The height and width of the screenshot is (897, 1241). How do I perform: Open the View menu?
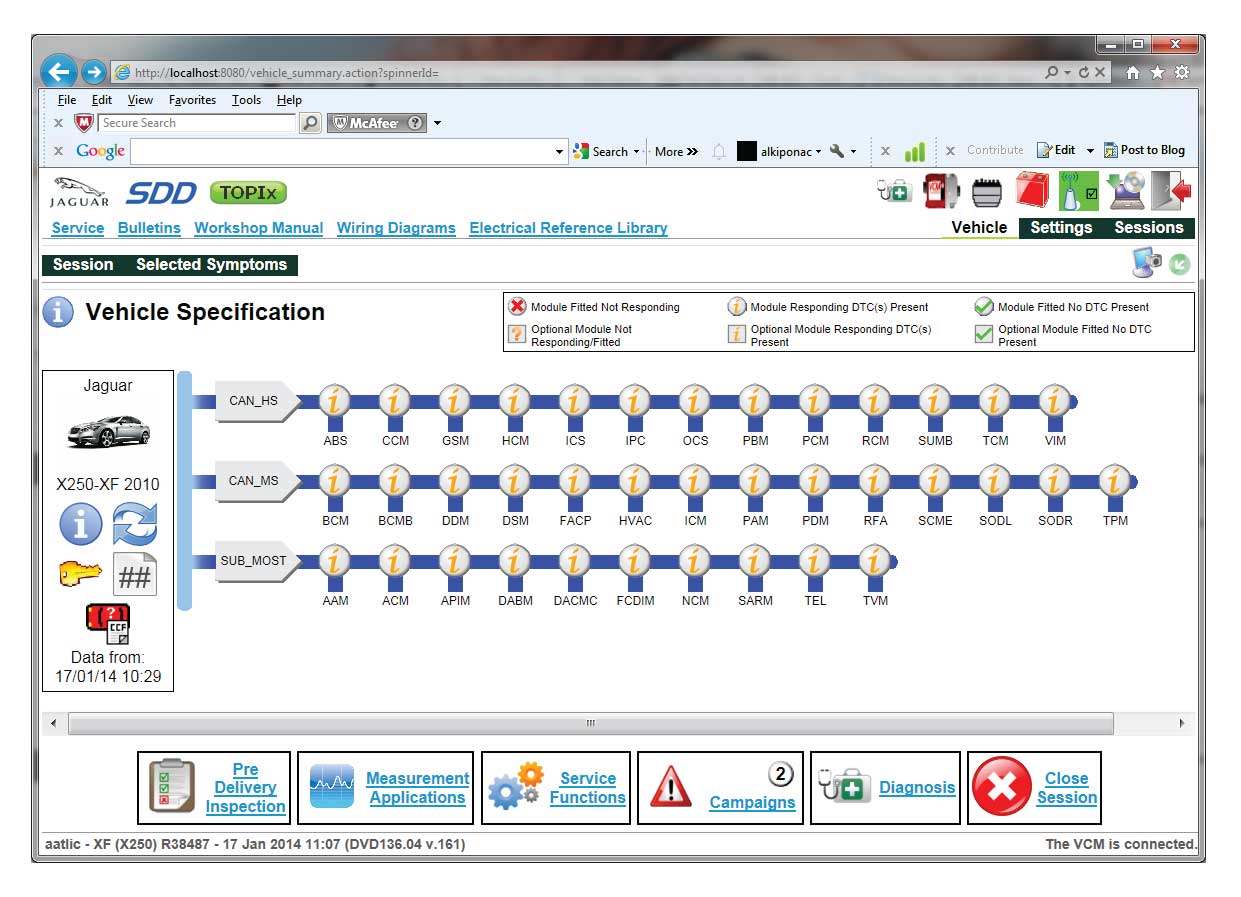coord(140,100)
